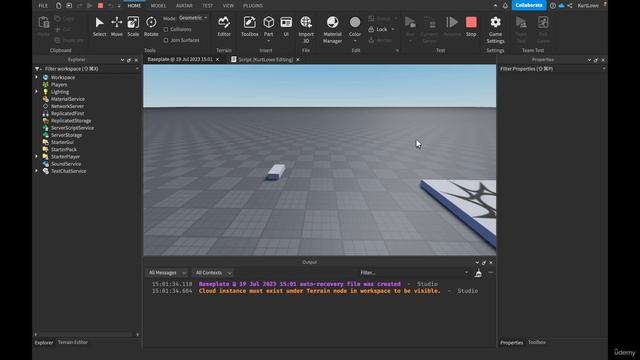Activate the Rotate tool

tap(151, 27)
